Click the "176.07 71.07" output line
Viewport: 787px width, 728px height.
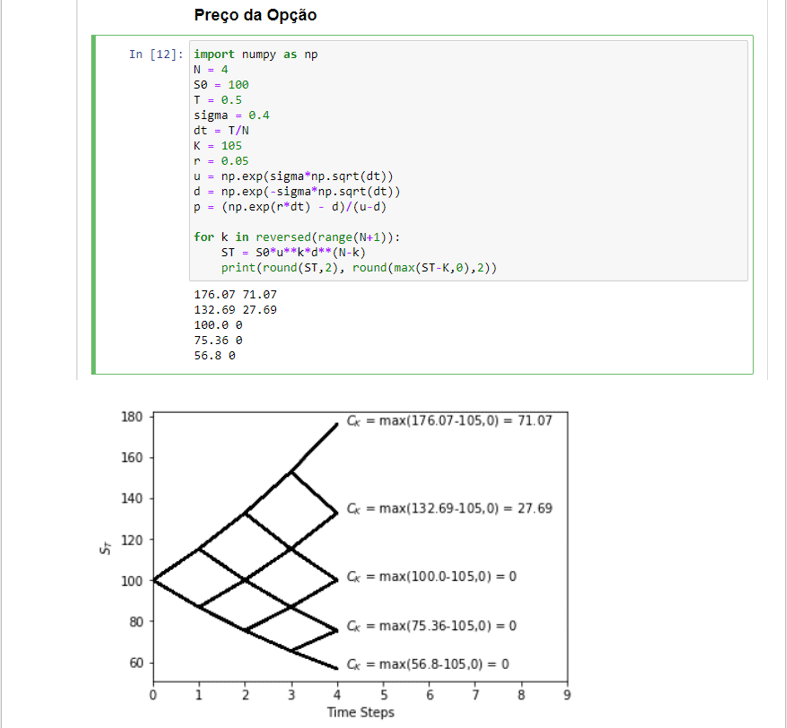pos(235,295)
